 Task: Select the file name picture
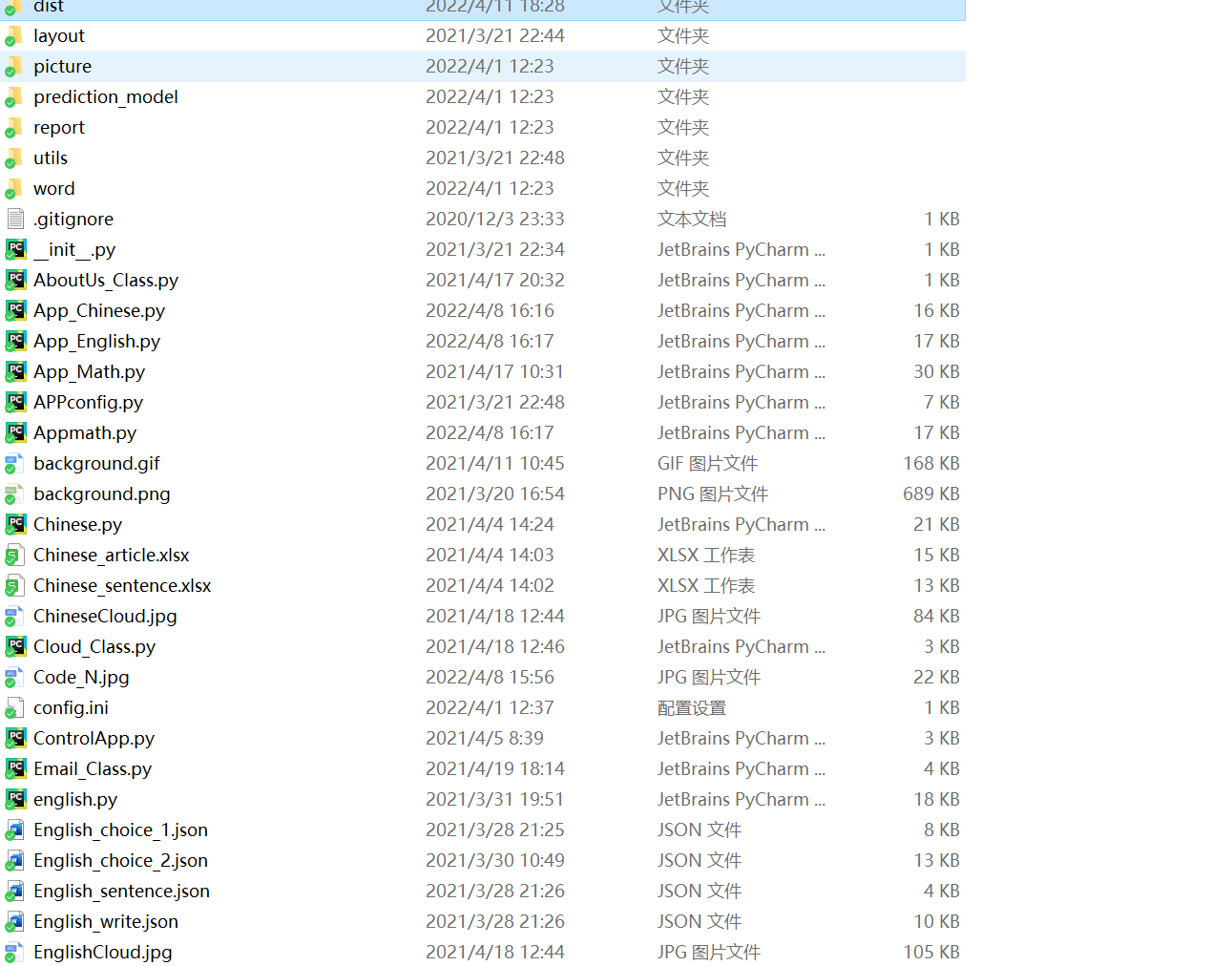(63, 67)
